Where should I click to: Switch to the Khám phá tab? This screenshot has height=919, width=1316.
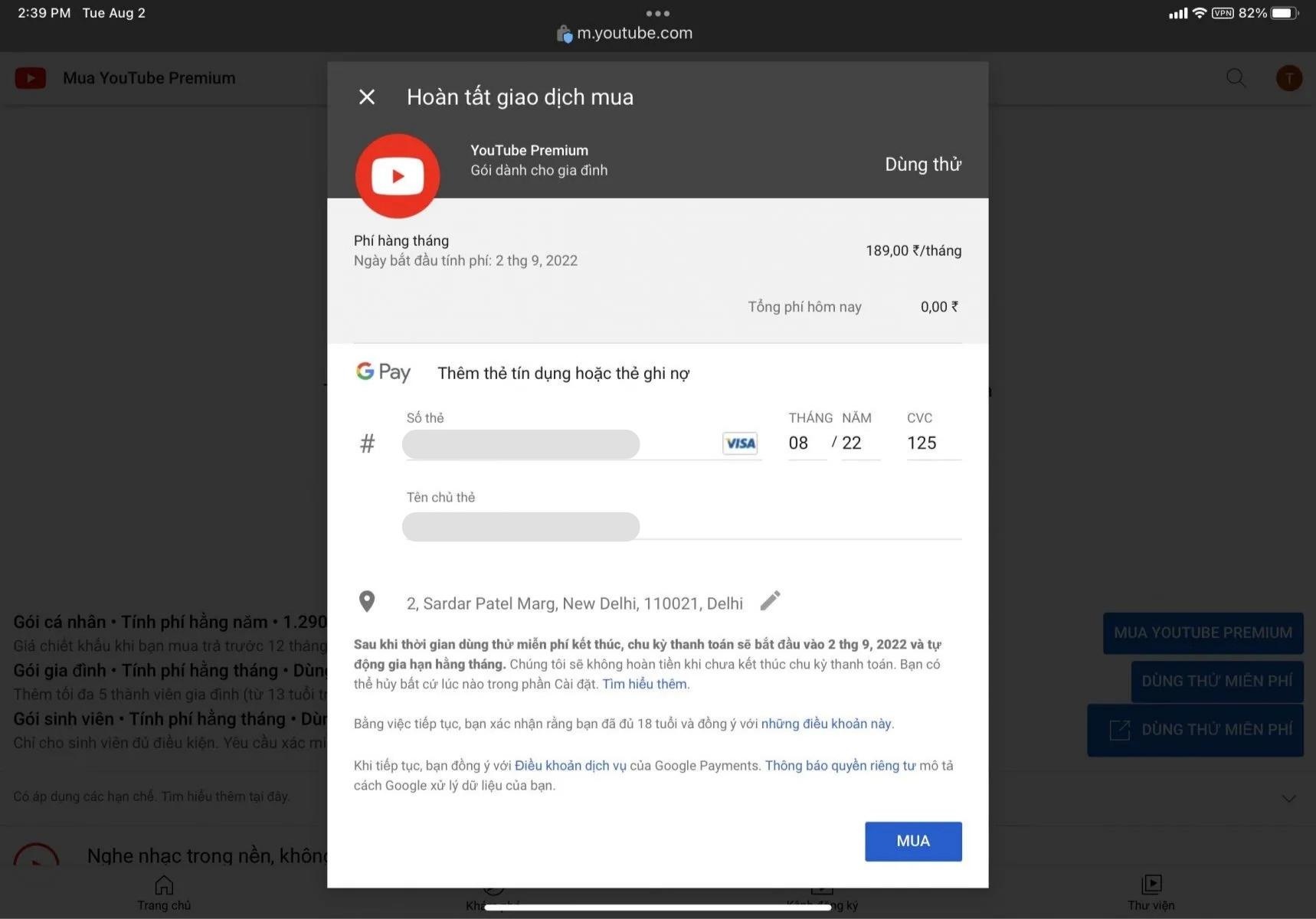493,891
